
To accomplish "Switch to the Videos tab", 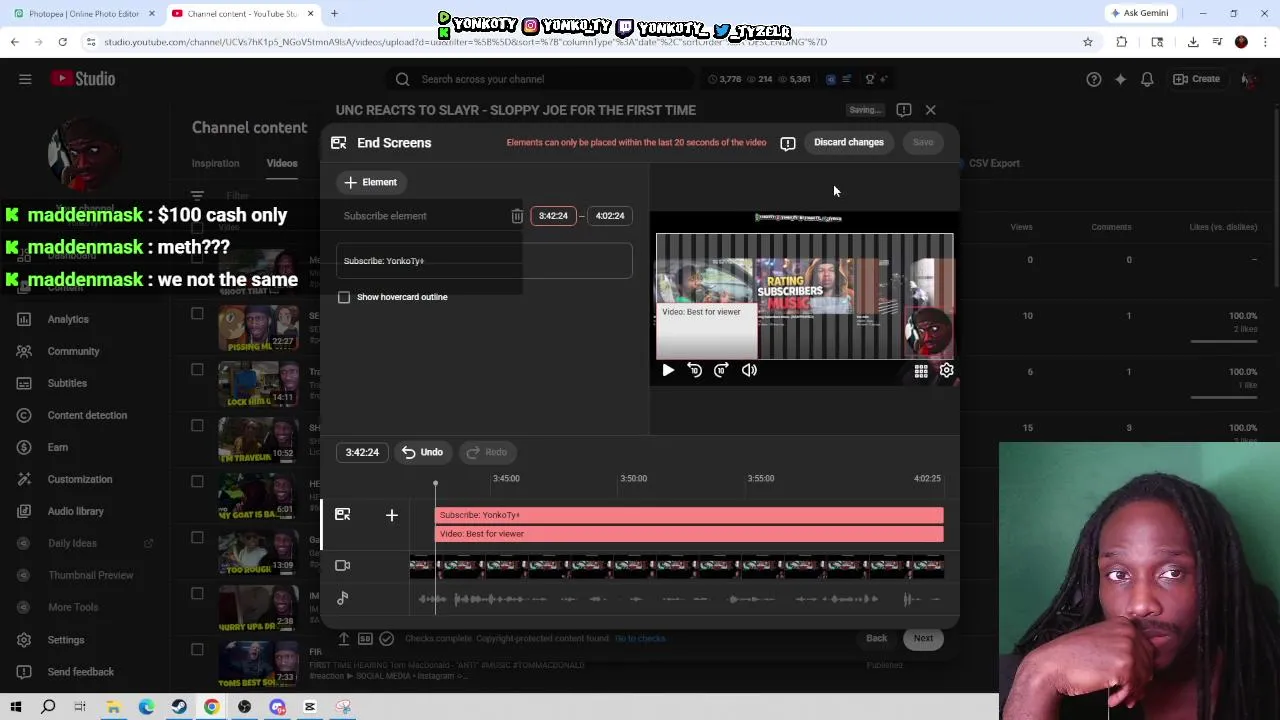I will [x=282, y=163].
